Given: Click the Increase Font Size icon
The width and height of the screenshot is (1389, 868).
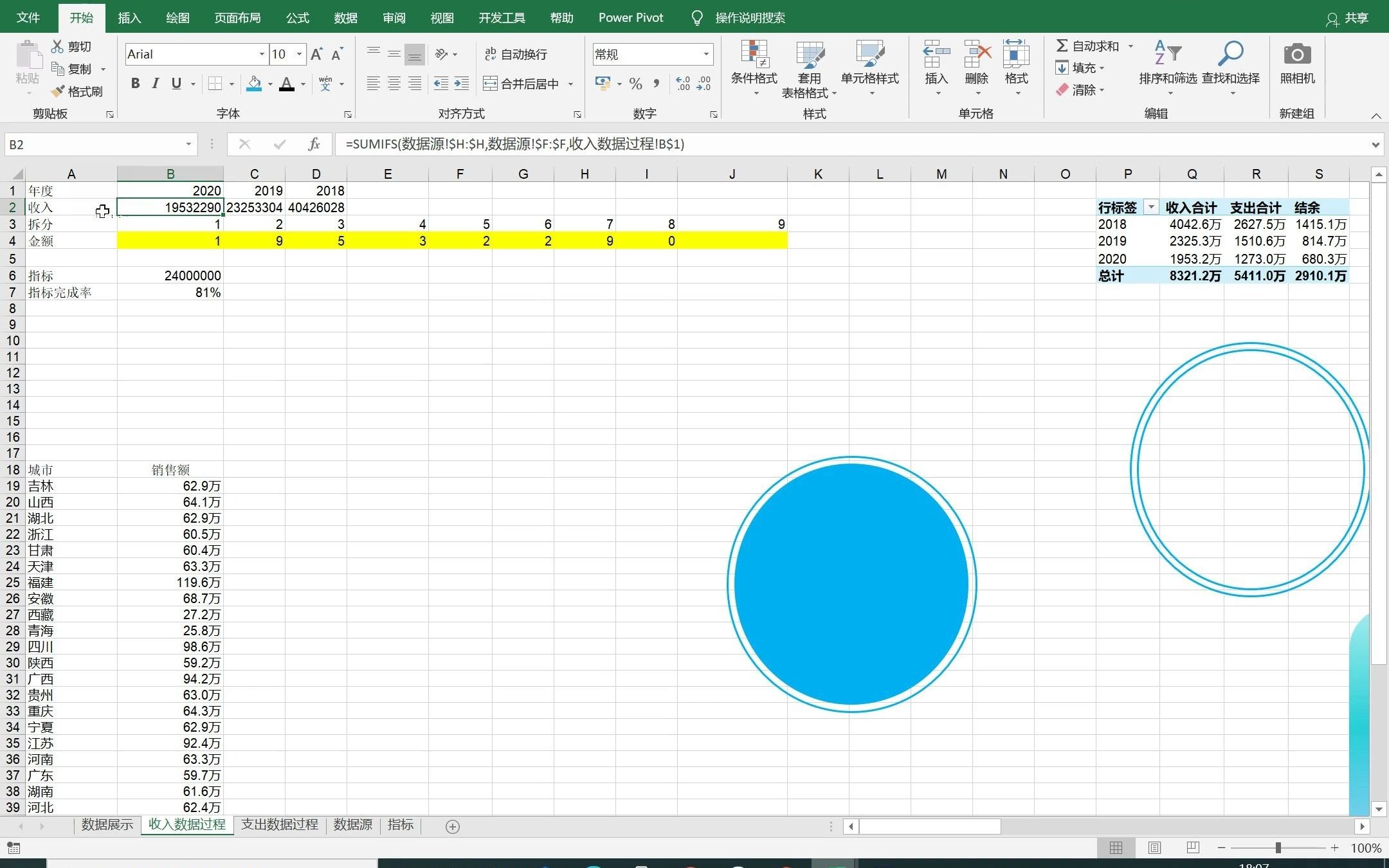Looking at the screenshot, I should pyautogui.click(x=316, y=55).
